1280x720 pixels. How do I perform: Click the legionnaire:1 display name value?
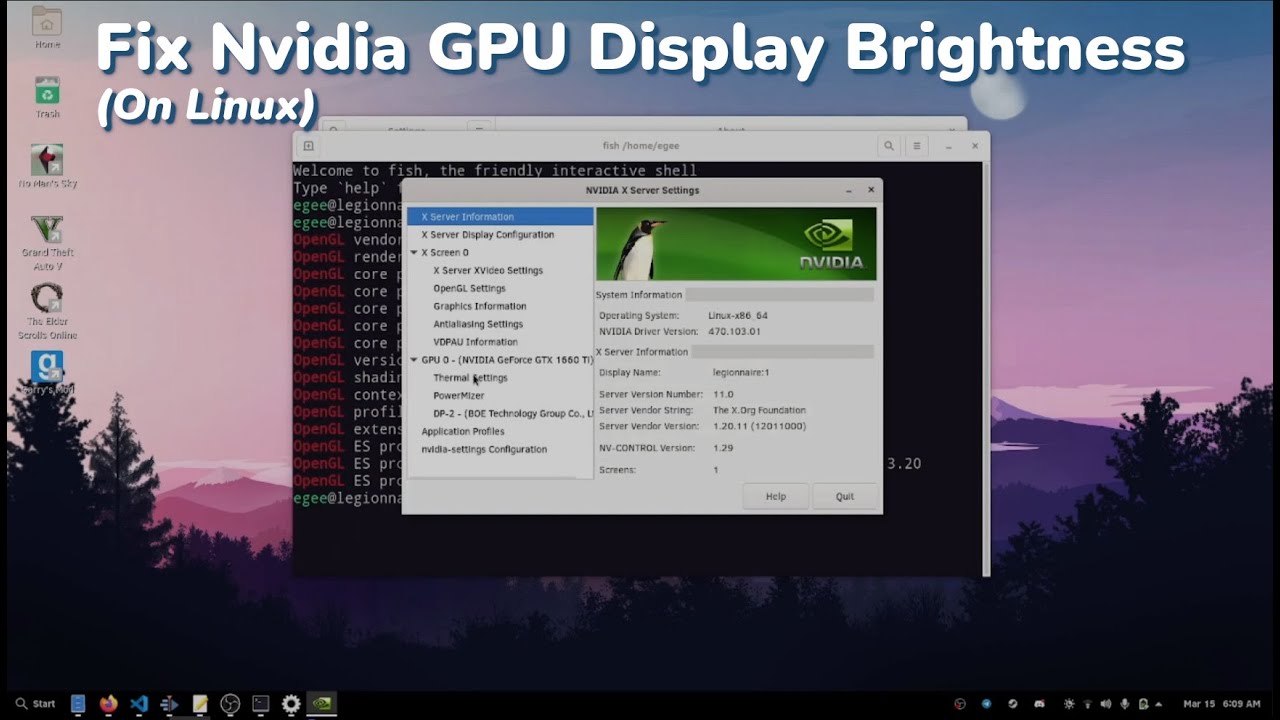(x=740, y=372)
